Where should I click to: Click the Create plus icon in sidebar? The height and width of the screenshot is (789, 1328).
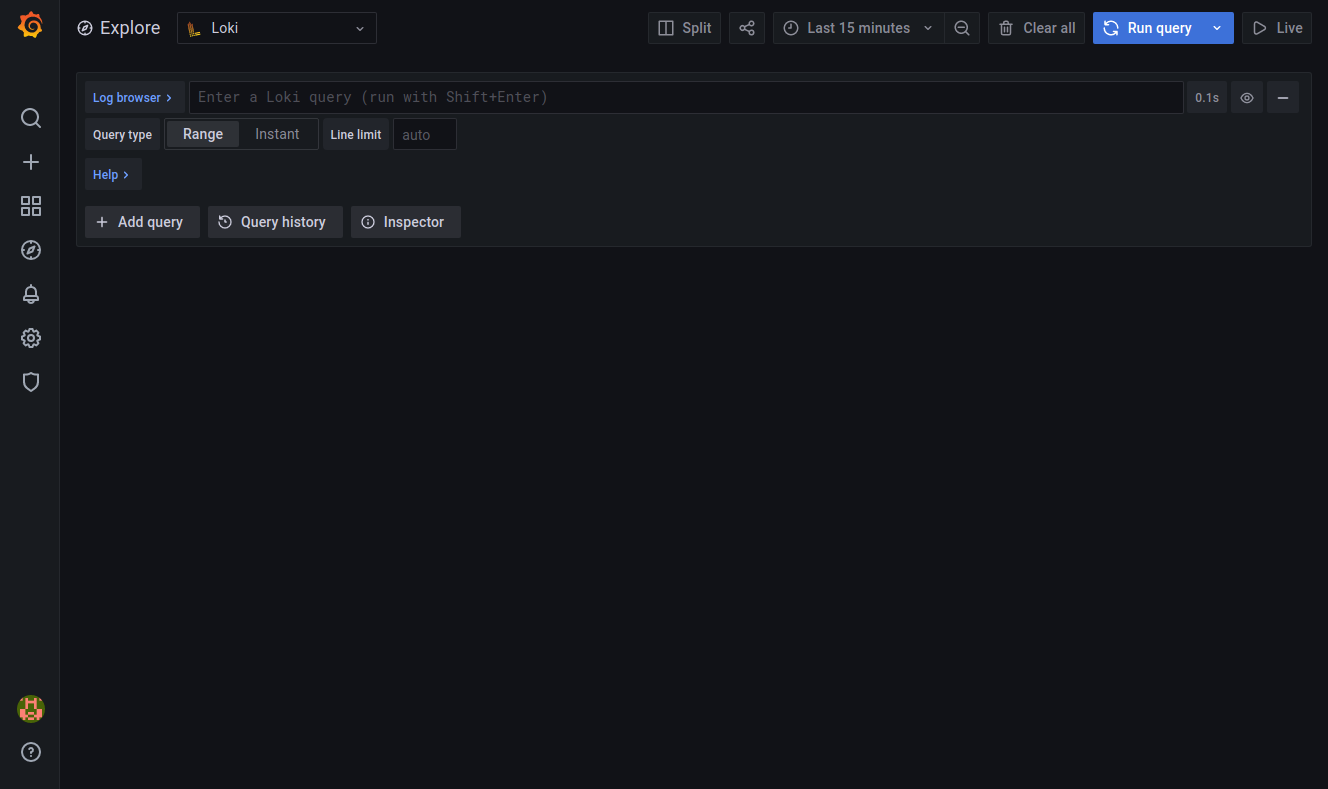coord(31,162)
